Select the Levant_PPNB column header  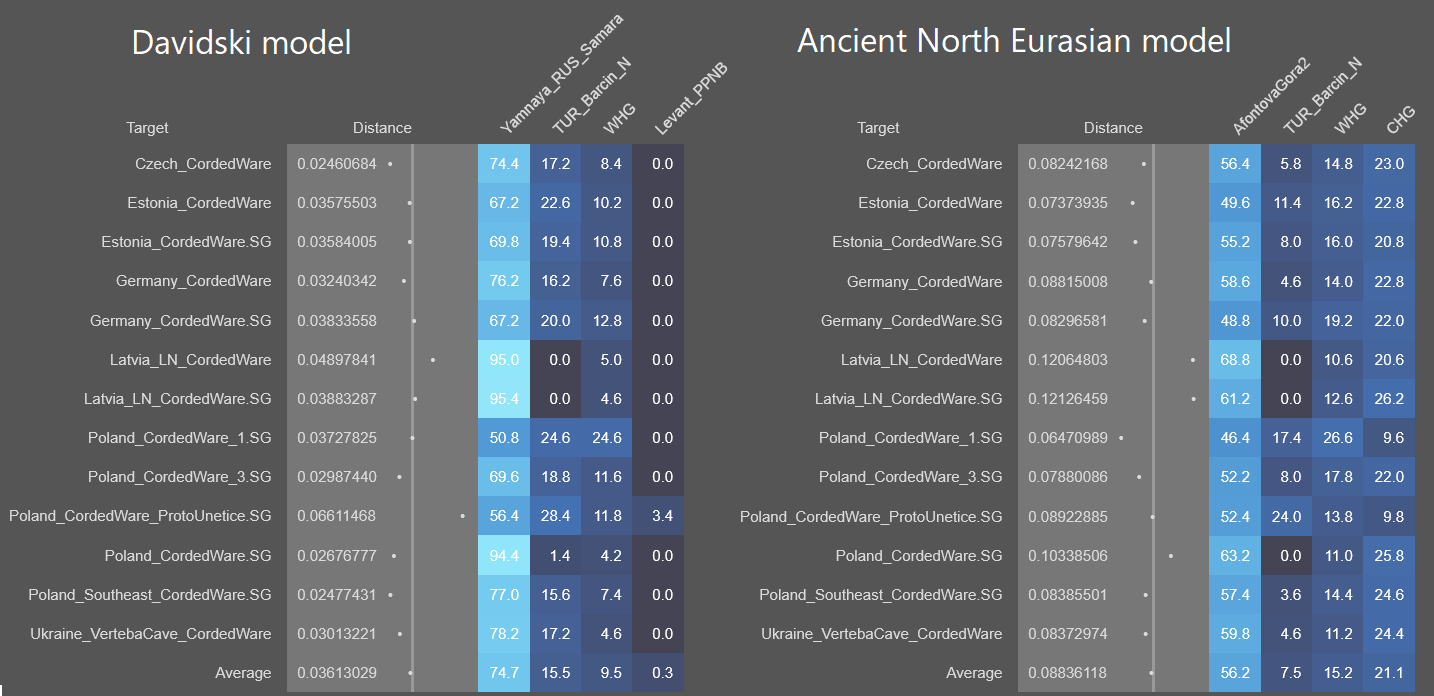point(691,98)
